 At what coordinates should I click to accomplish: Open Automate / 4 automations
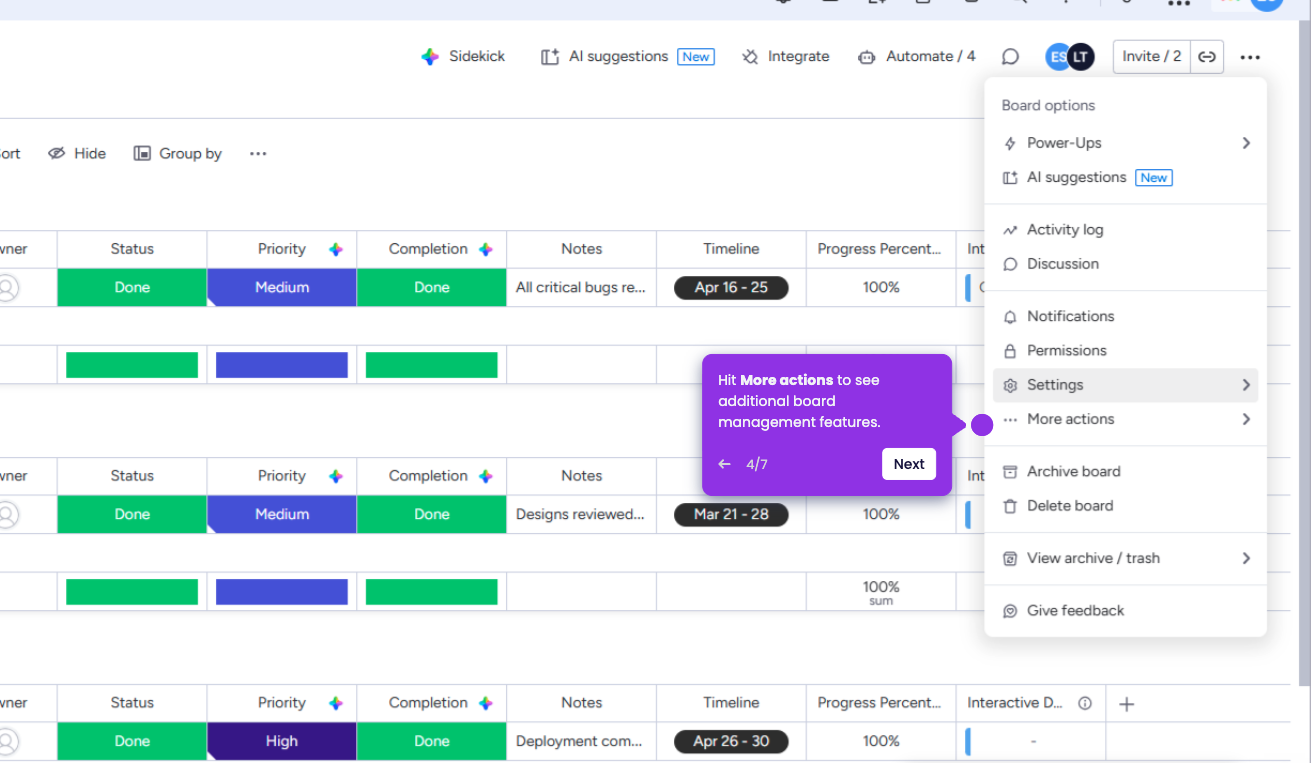(917, 57)
